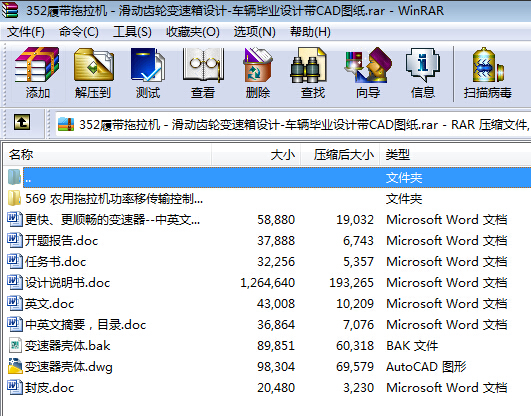This screenshot has height=416, width=531.
Task: Sort by the 类型 column header
Action: 455,155
